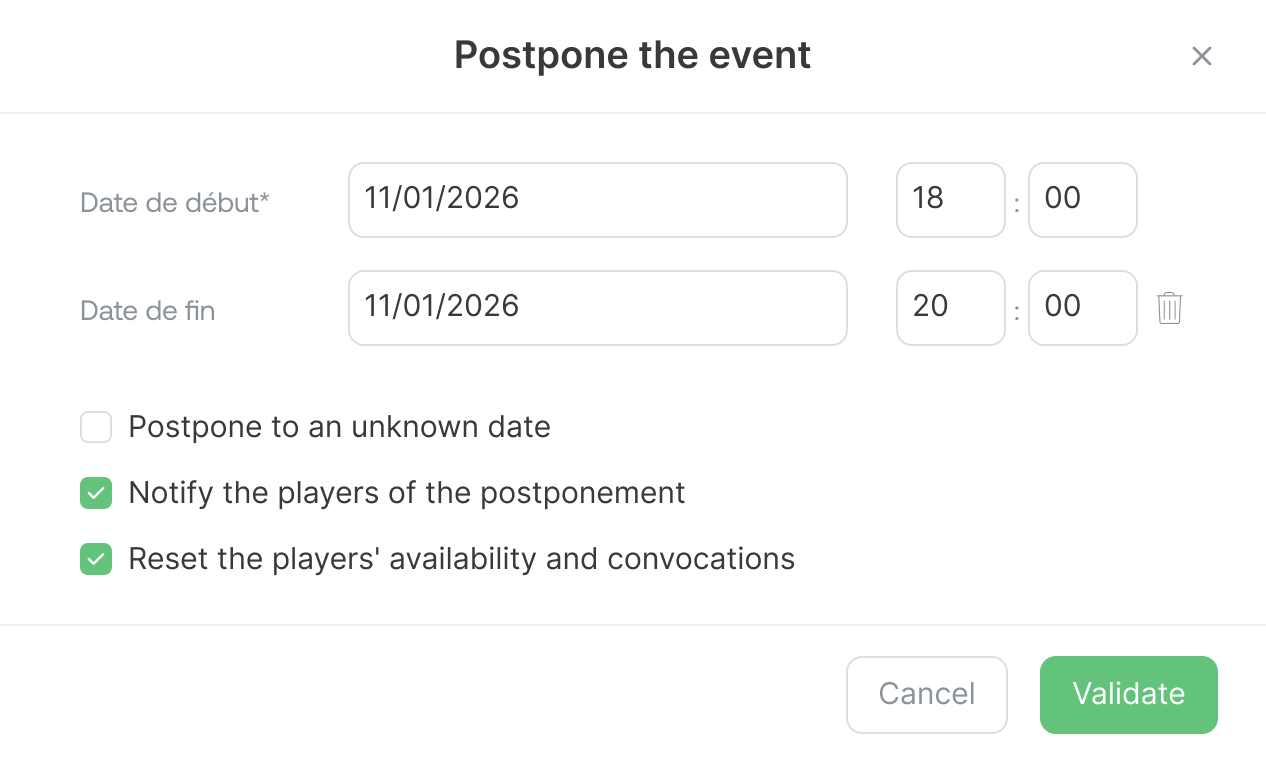
Task: Open the Date de fin date field
Action: (597, 308)
